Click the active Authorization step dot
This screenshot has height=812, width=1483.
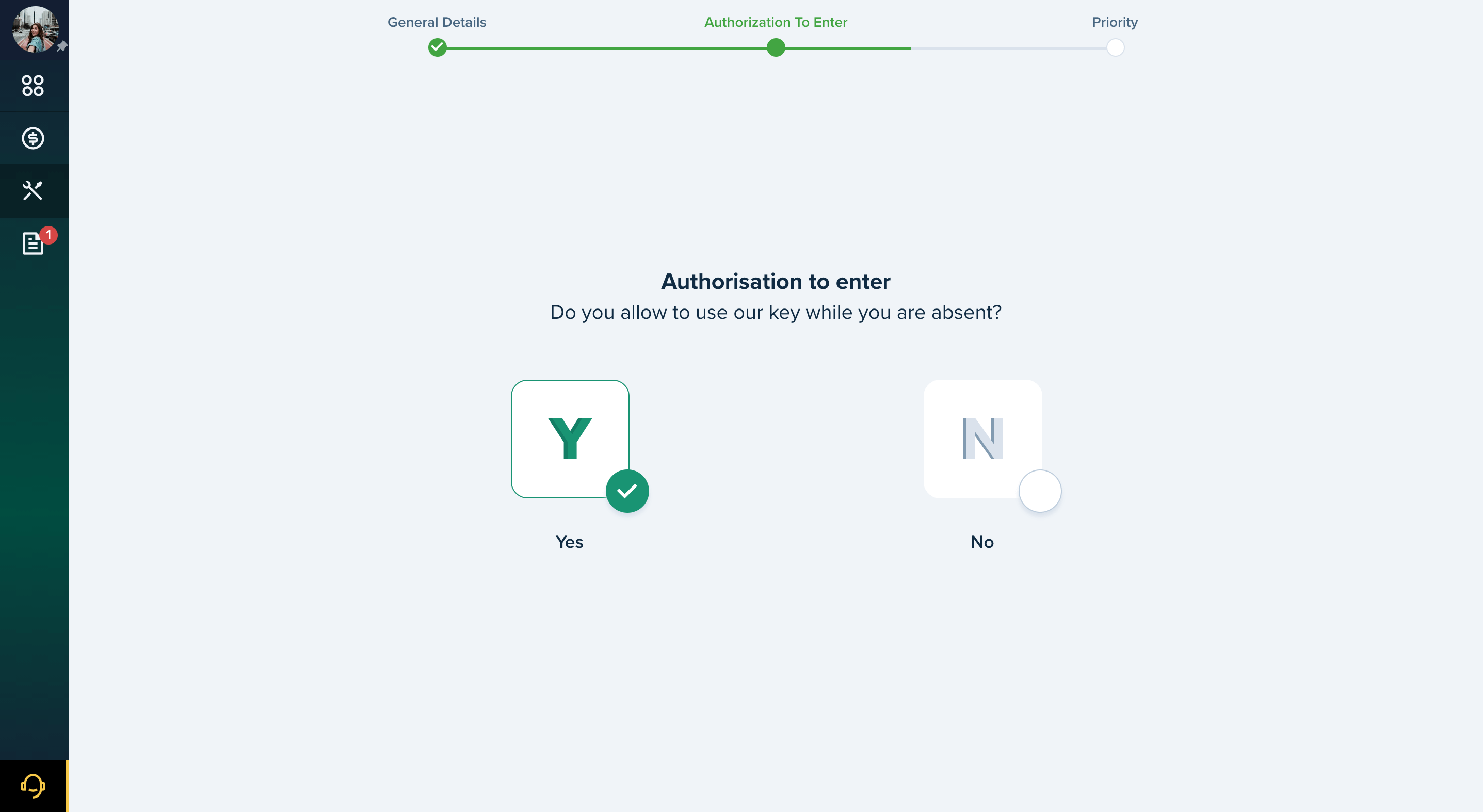click(x=776, y=47)
